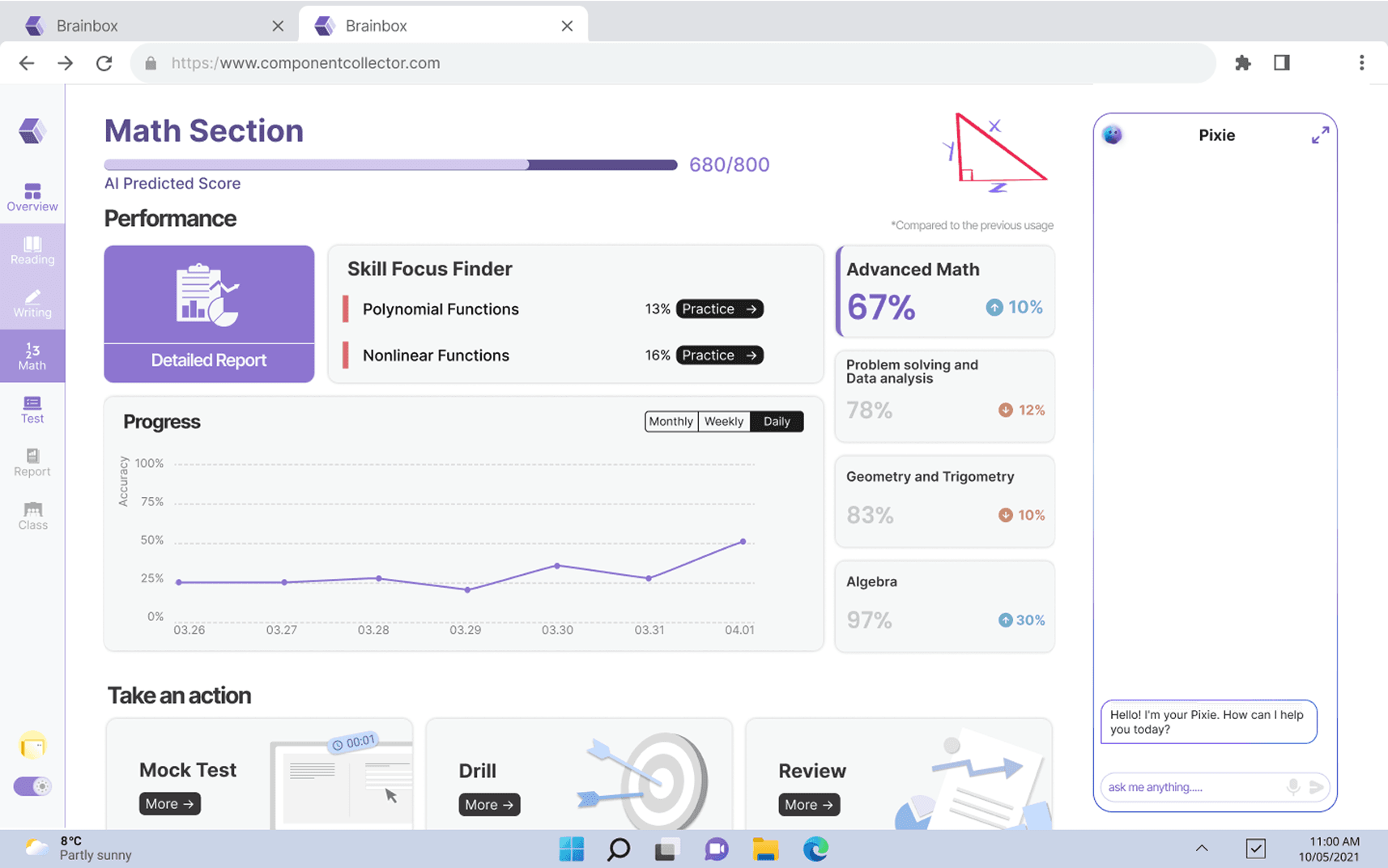Click the 03.30 data point on chart
Image resolution: width=1388 pixels, height=868 pixels.
557,566
